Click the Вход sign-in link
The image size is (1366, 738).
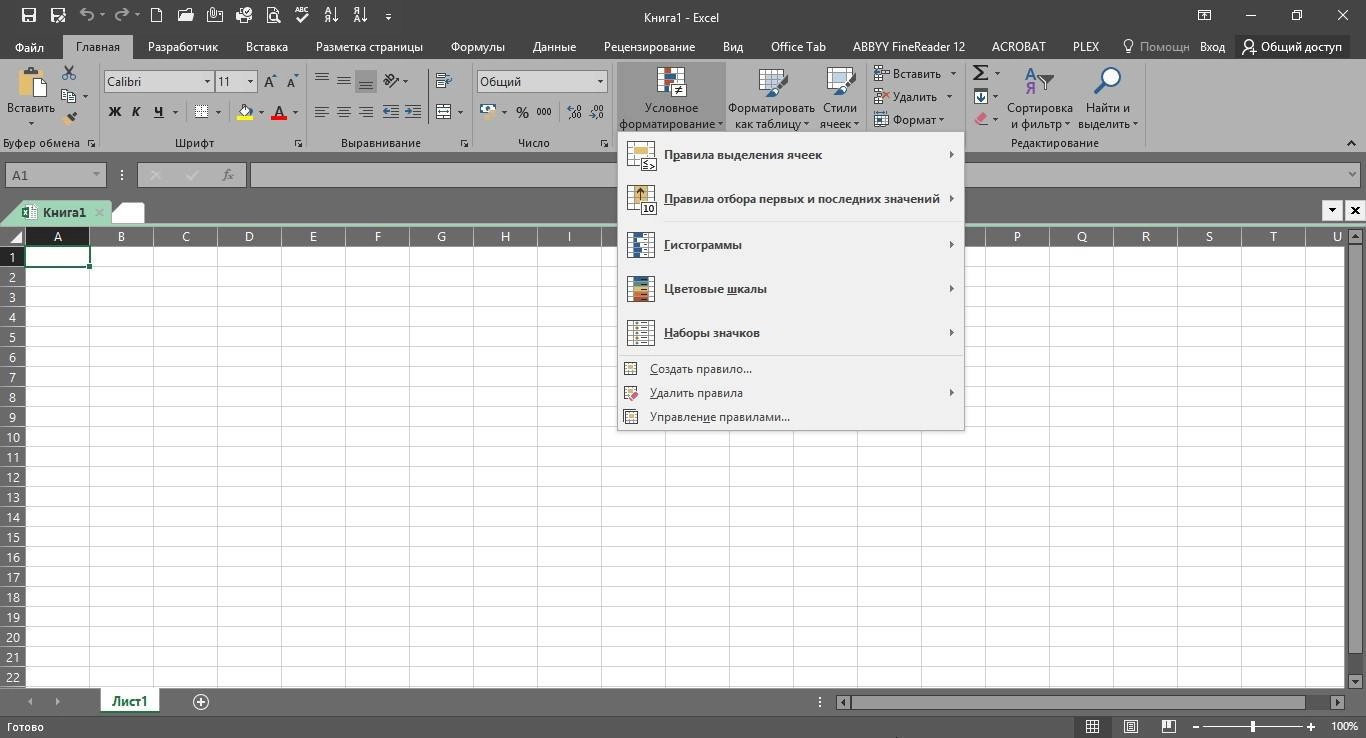[x=1212, y=47]
